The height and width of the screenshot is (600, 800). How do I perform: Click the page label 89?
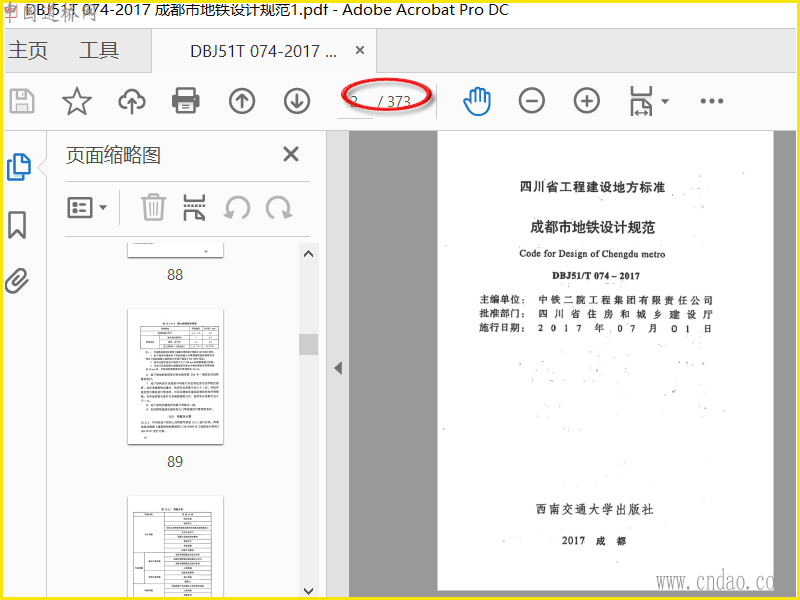coord(175,462)
